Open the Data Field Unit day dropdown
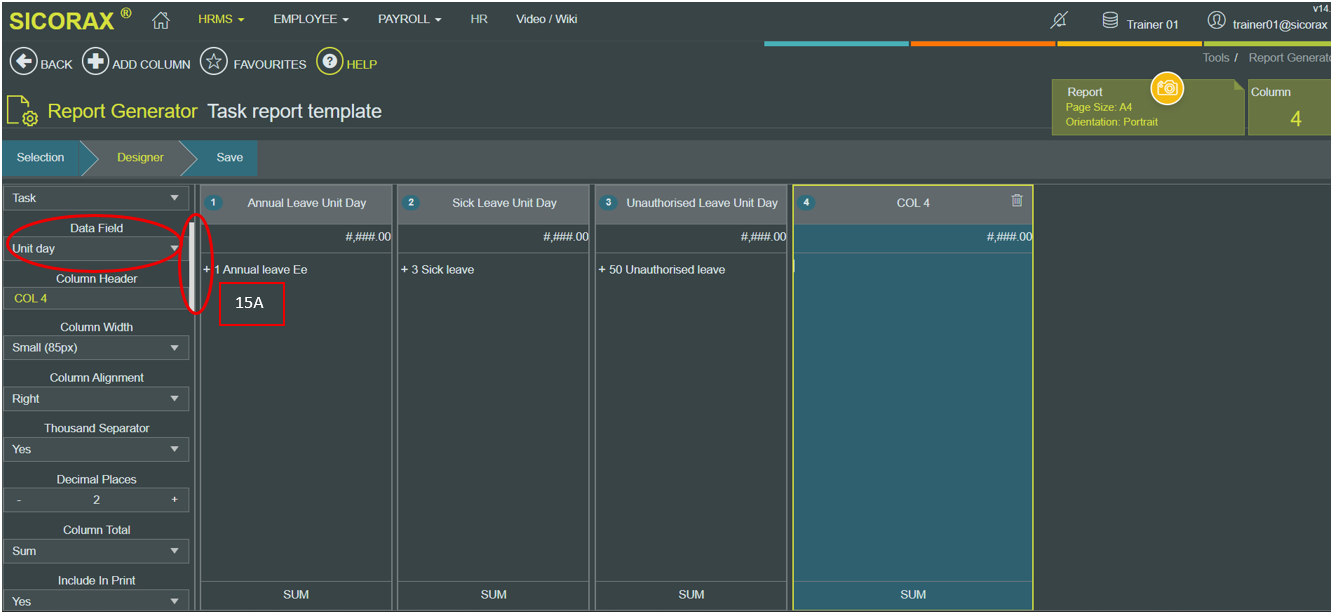Image resolution: width=1331 pixels, height=612 pixels. coord(96,249)
